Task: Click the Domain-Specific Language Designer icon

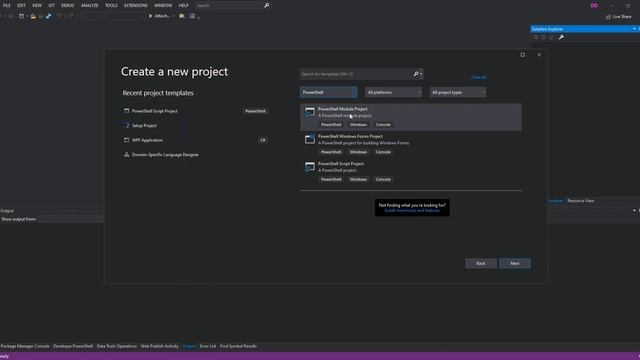Action: coord(127,155)
